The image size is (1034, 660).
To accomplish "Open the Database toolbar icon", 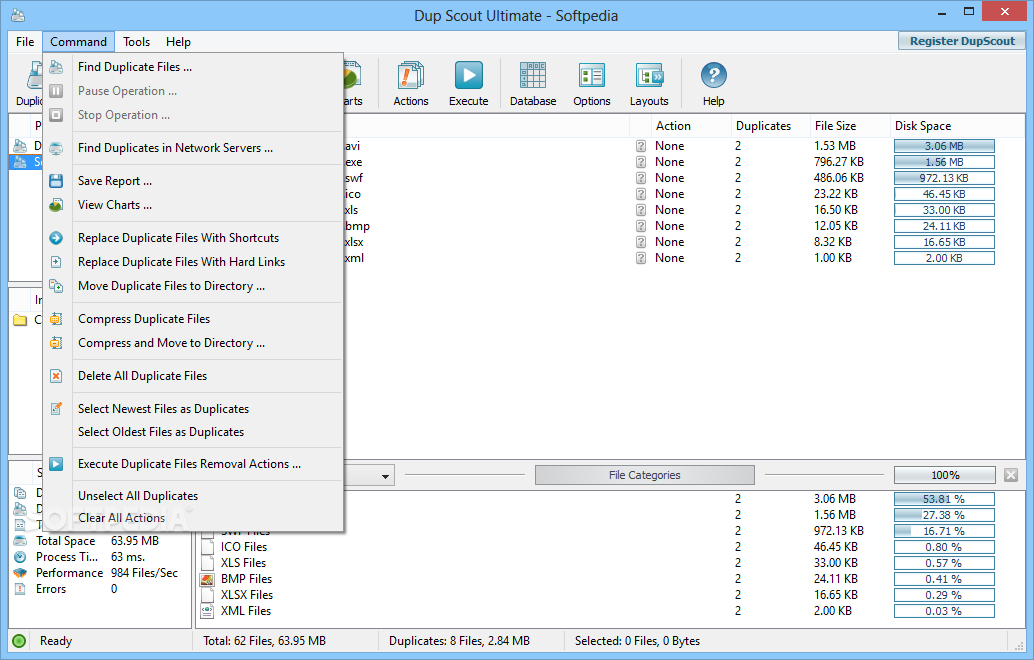I will point(533,76).
